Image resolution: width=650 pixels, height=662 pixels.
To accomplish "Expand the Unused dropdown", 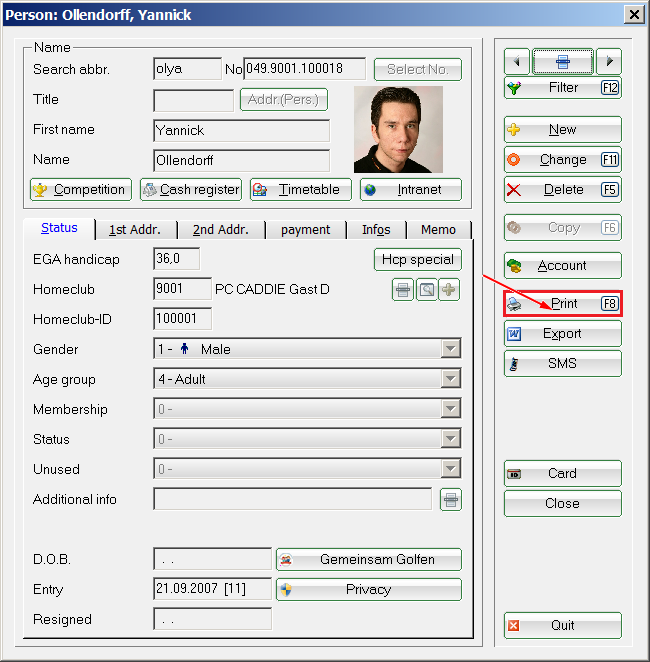I will click(x=451, y=469).
